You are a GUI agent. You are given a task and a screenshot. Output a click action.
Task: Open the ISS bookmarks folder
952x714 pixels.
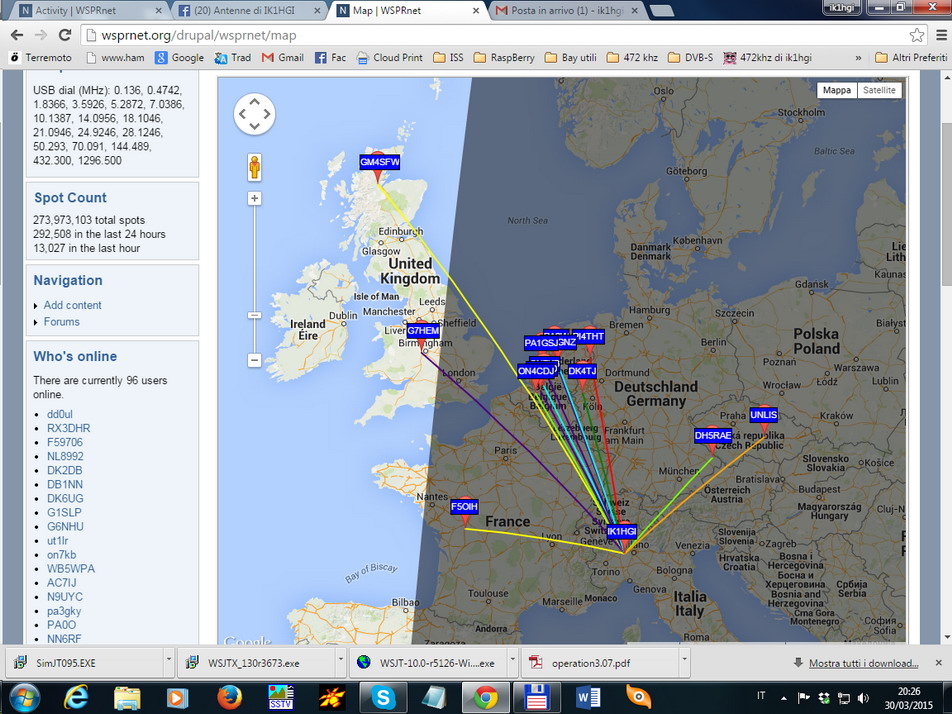coord(448,58)
